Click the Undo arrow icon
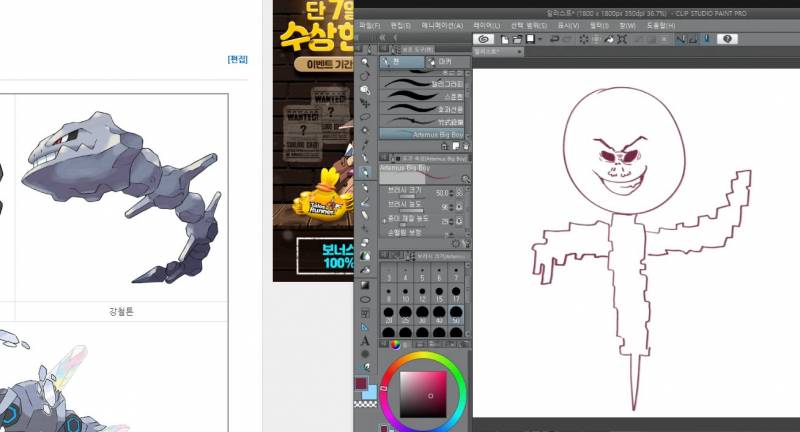 tap(554, 39)
